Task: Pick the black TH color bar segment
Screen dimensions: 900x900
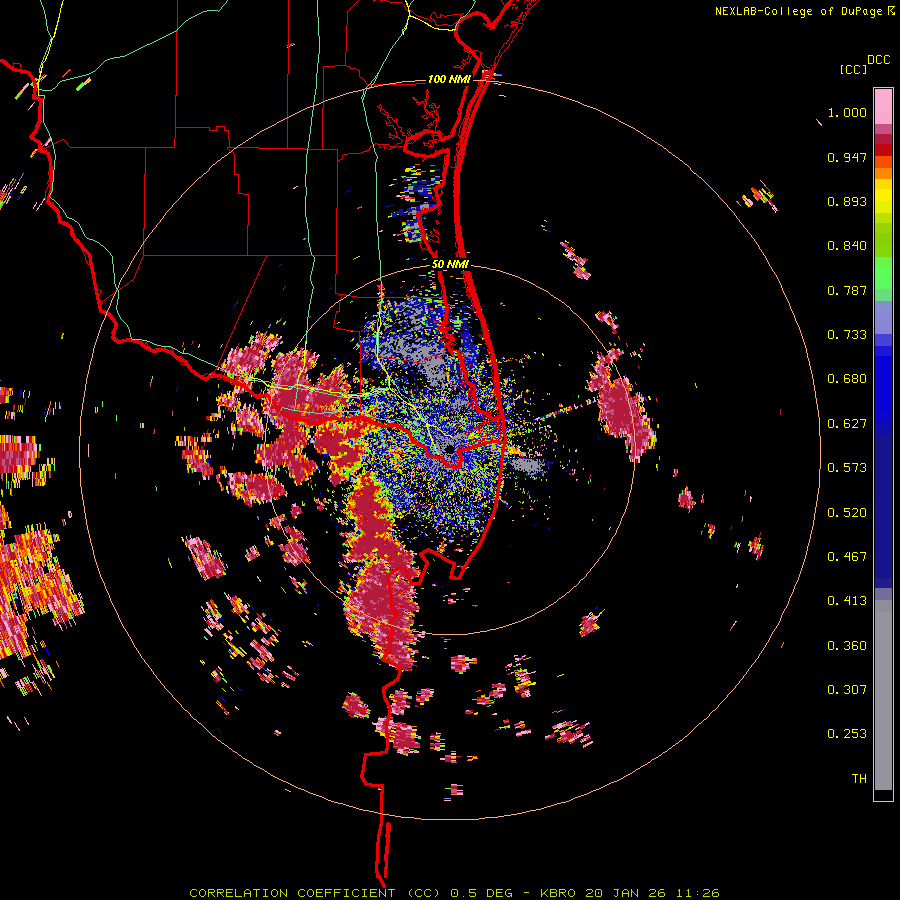Action: (x=883, y=794)
